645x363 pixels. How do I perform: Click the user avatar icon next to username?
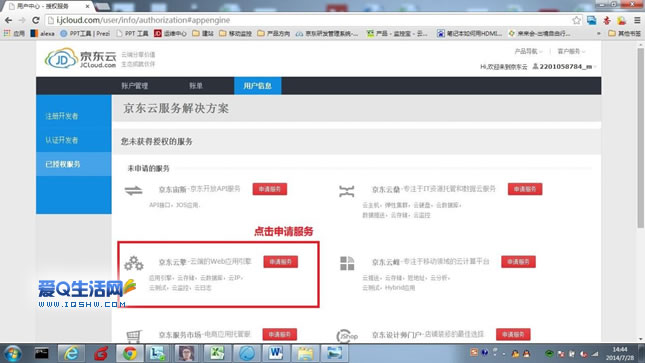coord(535,66)
